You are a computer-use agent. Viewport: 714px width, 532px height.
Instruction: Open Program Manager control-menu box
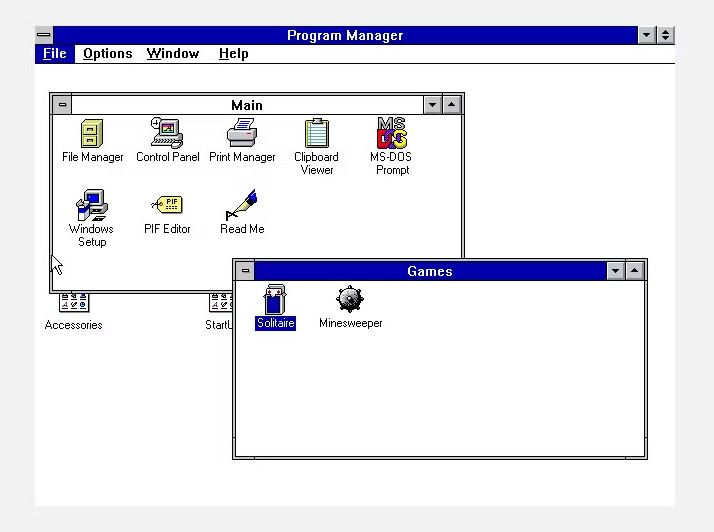click(x=44, y=35)
